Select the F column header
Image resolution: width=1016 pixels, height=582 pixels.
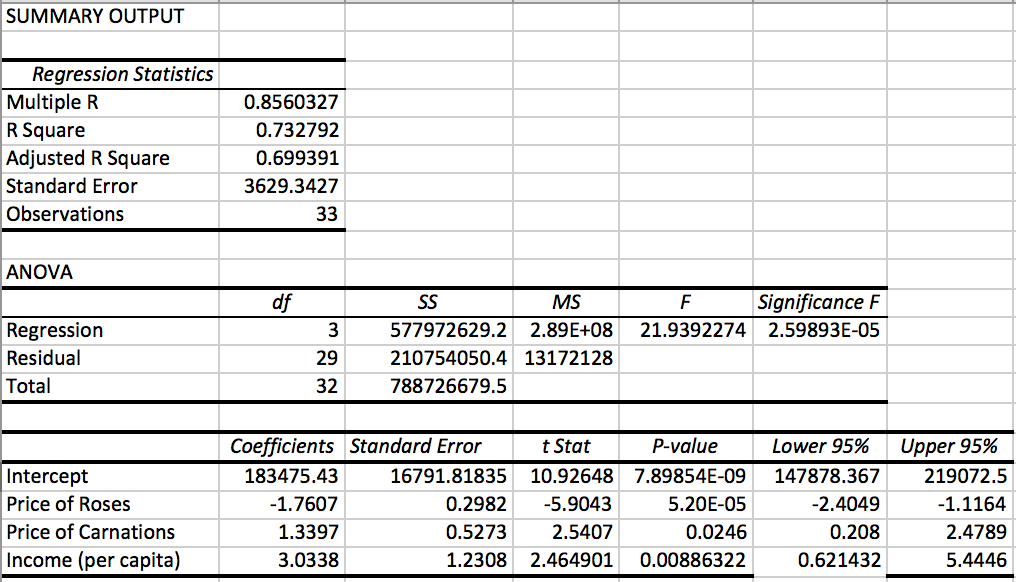(x=686, y=302)
